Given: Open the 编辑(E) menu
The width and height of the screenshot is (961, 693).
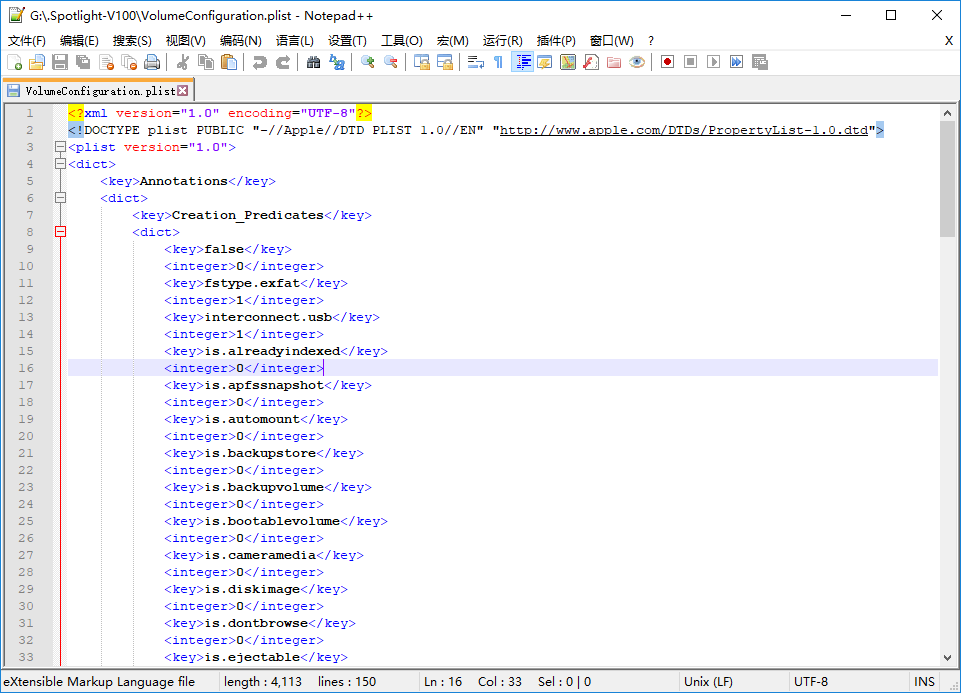Looking at the screenshot, I should coord(79,40).
